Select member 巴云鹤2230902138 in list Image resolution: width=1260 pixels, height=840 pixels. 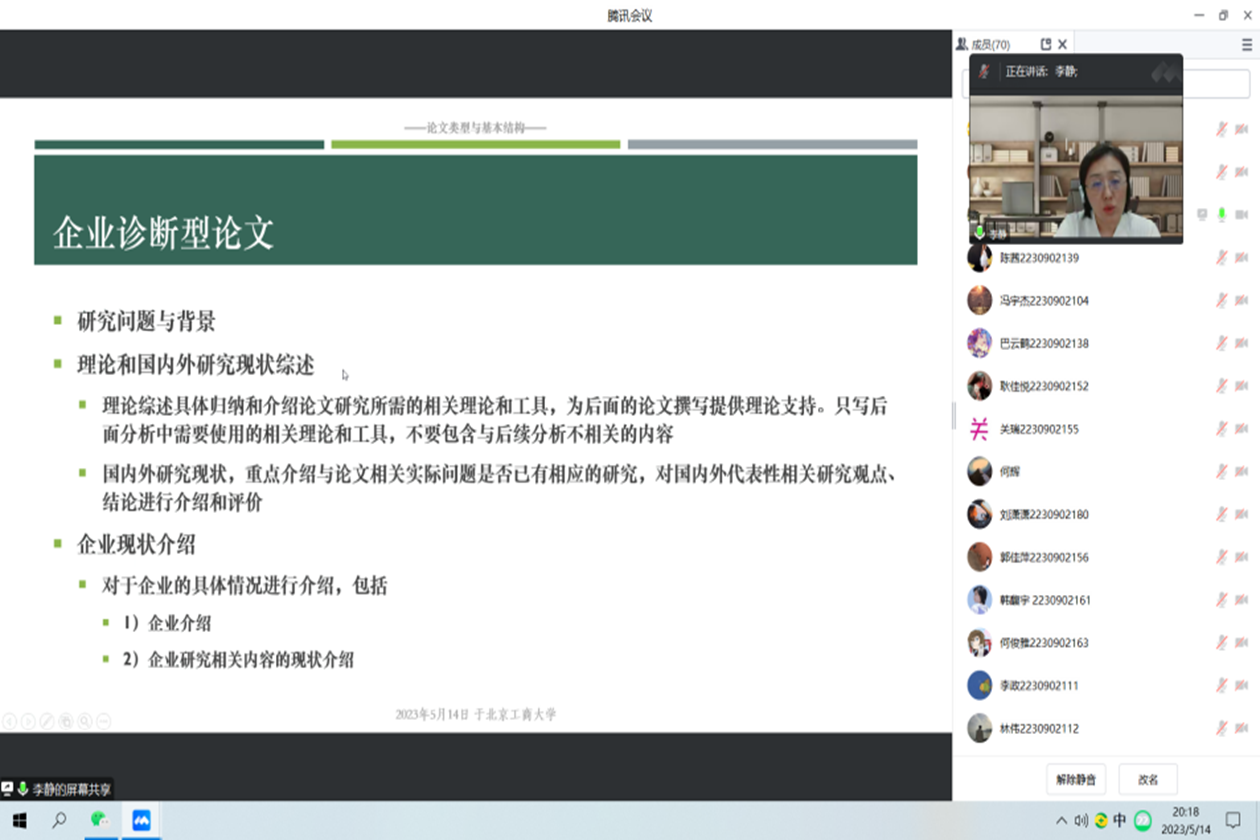point(1044,343)
